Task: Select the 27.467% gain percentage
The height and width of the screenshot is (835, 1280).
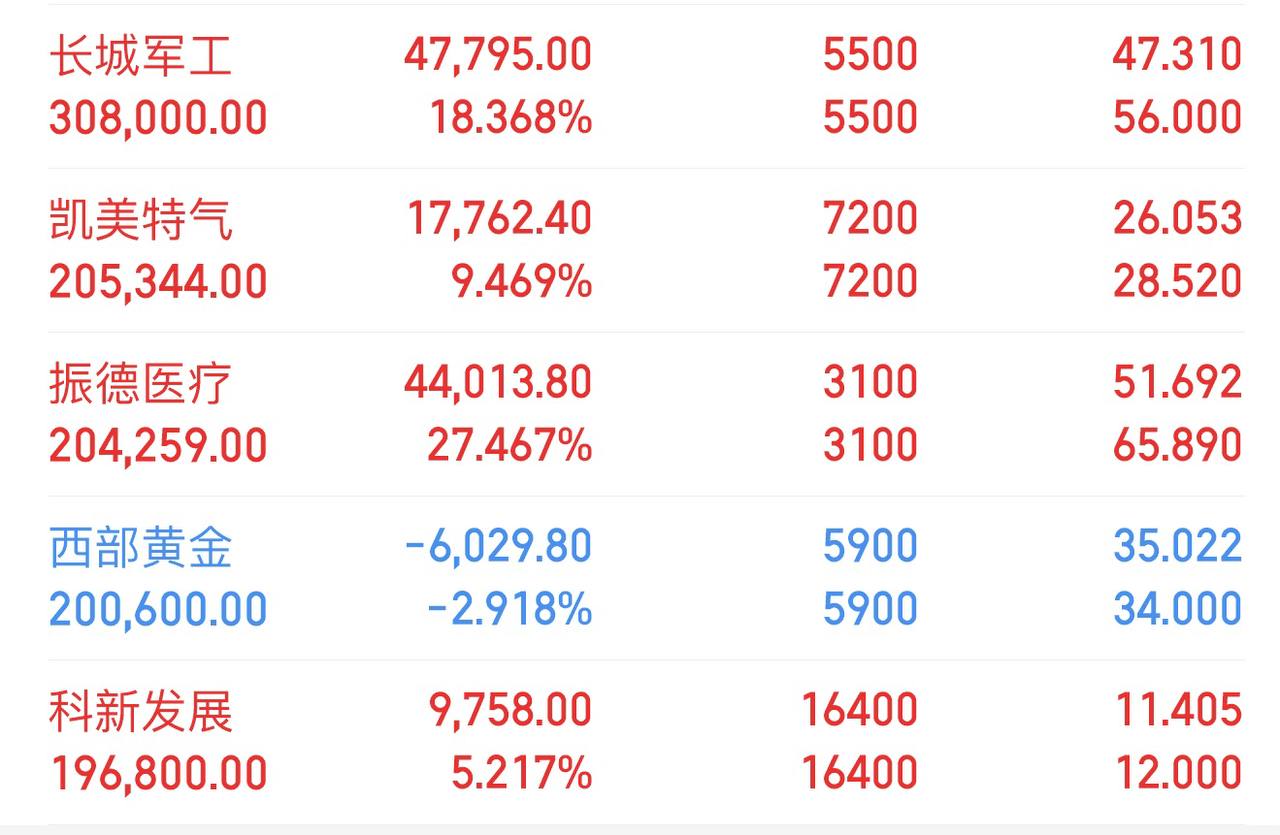Action: click(x=510, y=446)
